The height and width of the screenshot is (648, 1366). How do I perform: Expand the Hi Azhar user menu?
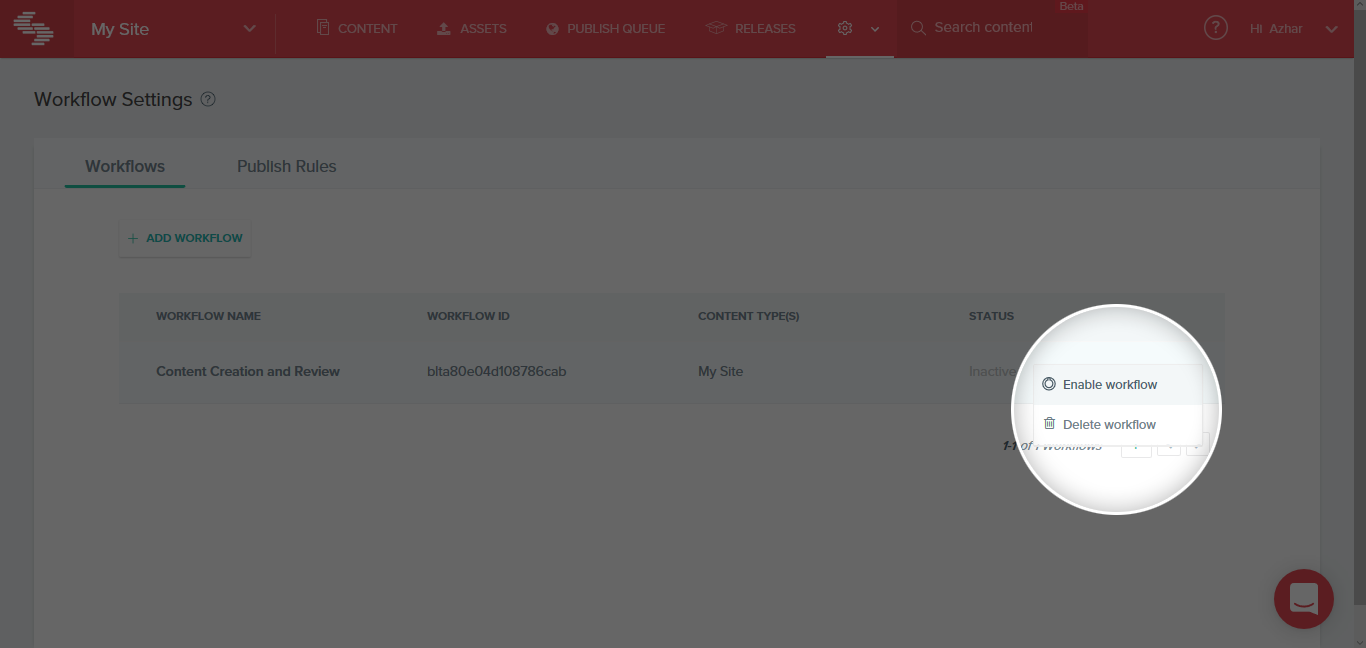[1293, 29]
